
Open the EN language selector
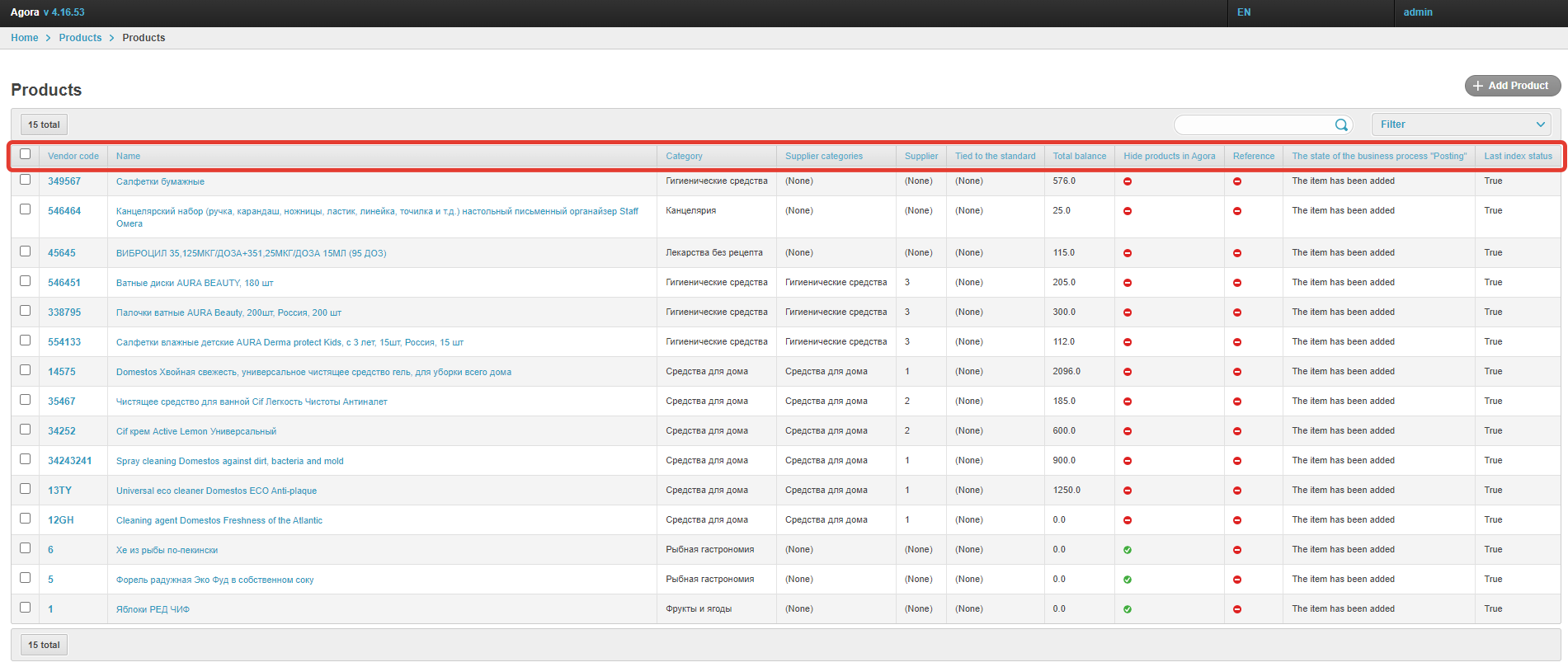(x=1244, y=12)
